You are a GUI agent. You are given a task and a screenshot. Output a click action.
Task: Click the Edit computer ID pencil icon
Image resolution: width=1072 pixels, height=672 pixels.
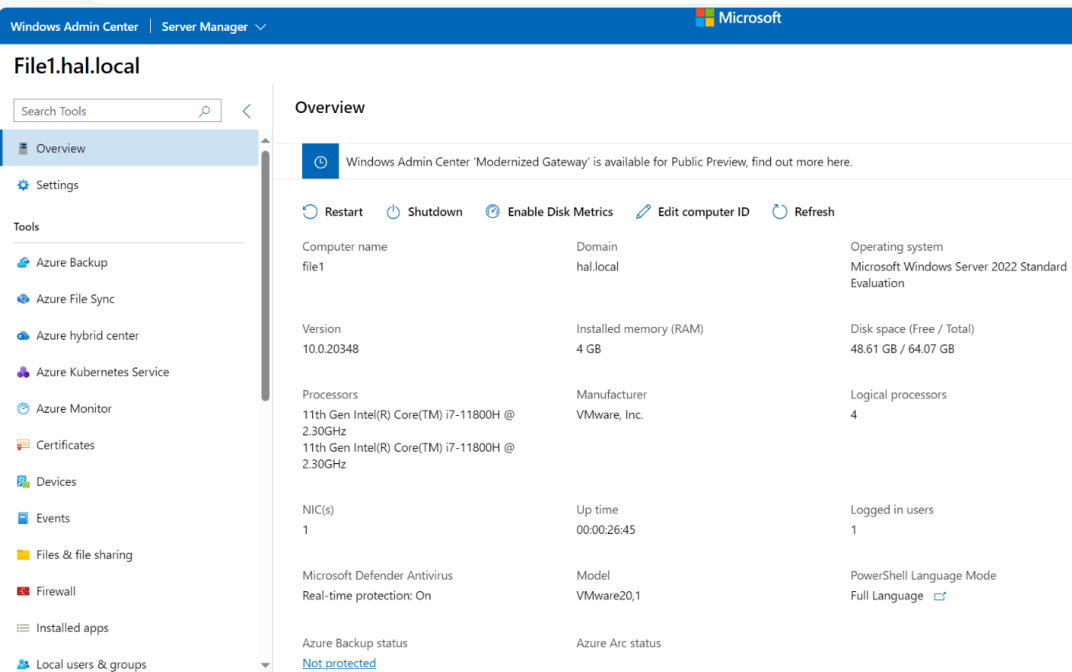point(643,212)
